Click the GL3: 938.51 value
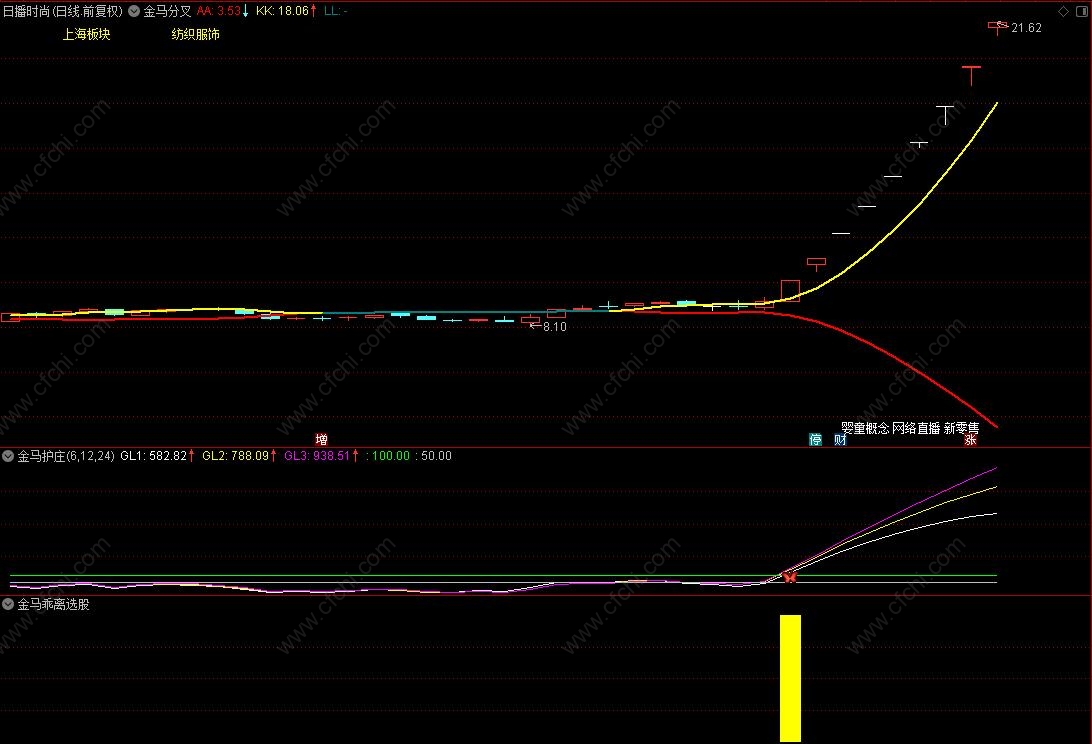This screenshot has width=1092, height=744. [321, 456]
